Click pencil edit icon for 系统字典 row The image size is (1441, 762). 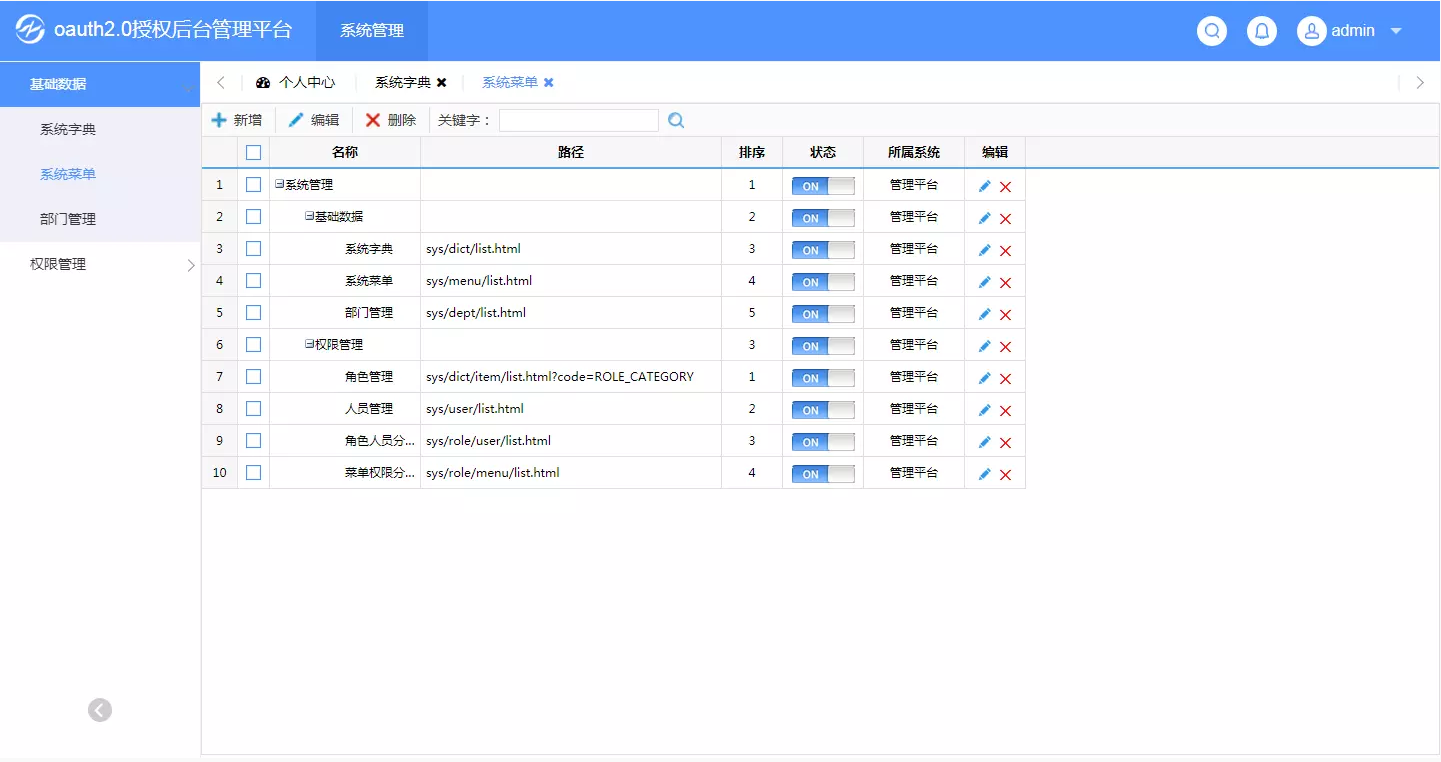984,250
